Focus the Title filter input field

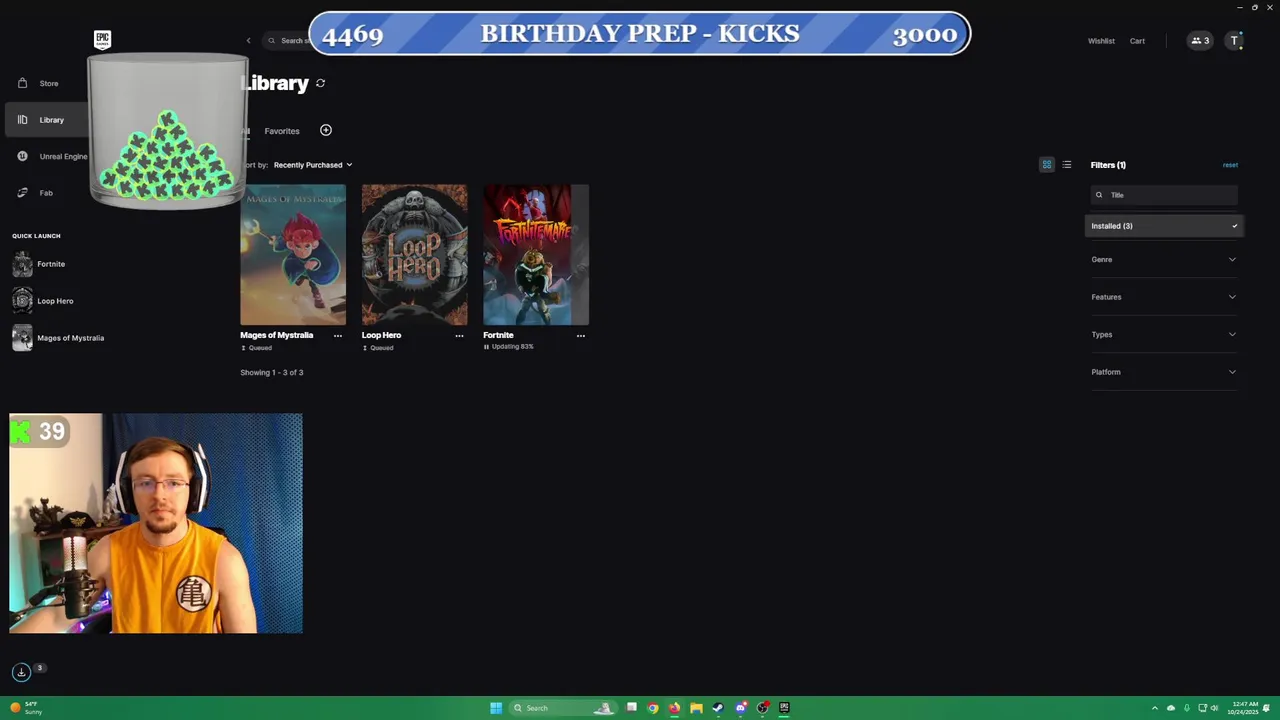(1164, 195)
